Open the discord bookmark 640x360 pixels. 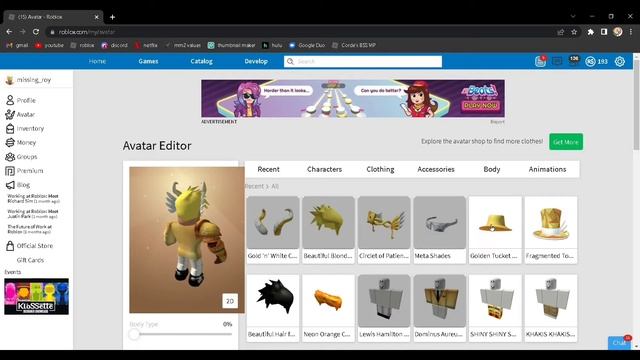115,45
